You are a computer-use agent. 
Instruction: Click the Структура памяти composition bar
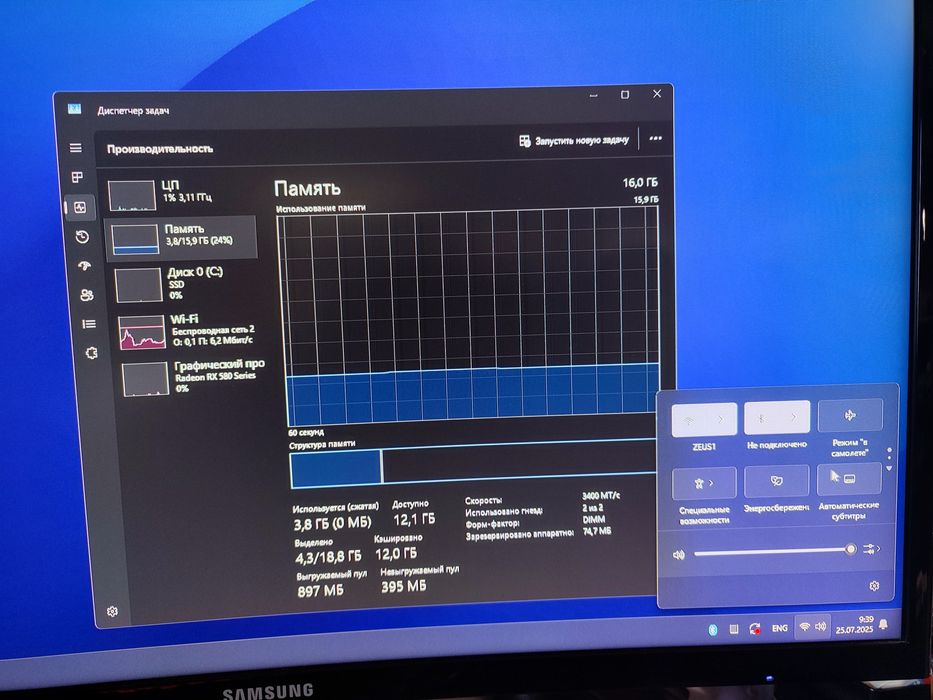pos(474,465)
